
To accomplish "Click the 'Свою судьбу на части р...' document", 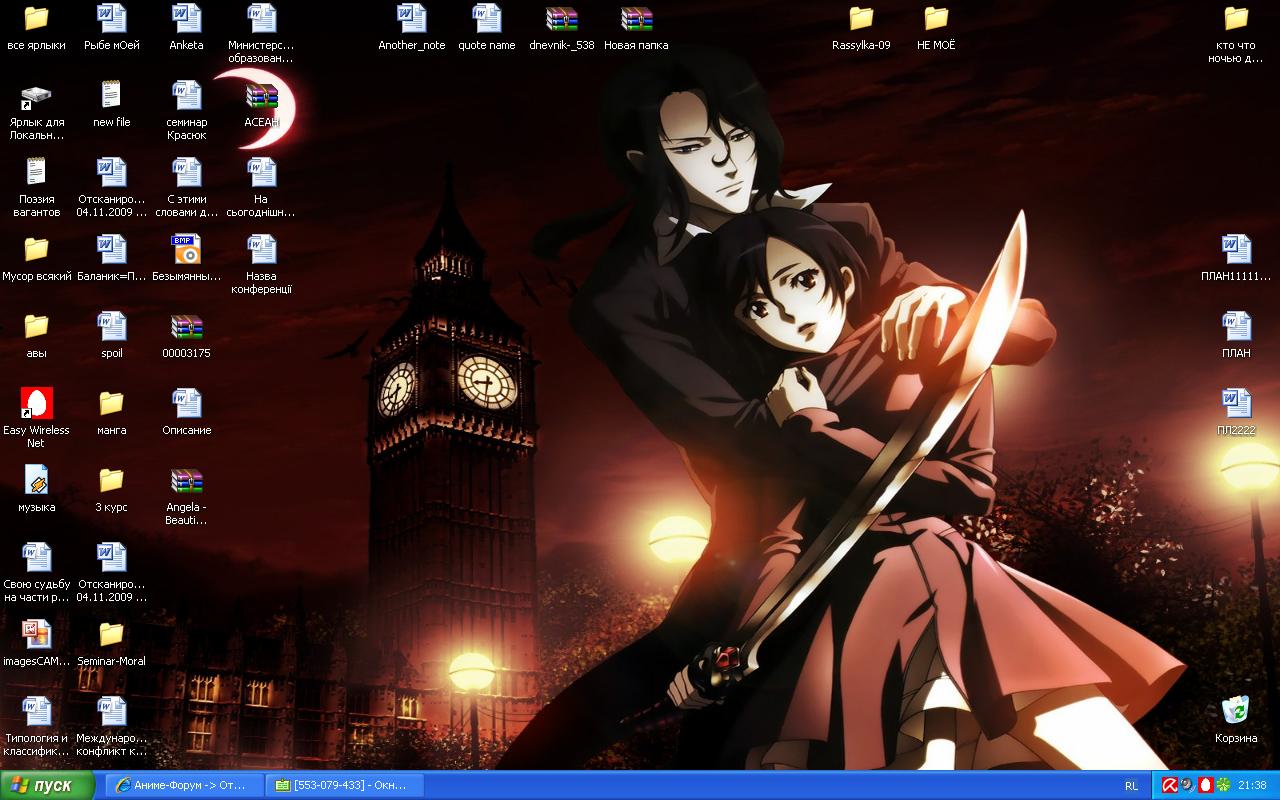I will [36, 558].
